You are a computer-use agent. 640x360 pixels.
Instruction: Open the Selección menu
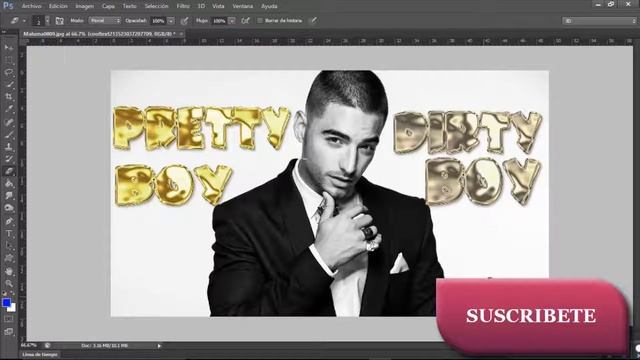tap(156, 6)
